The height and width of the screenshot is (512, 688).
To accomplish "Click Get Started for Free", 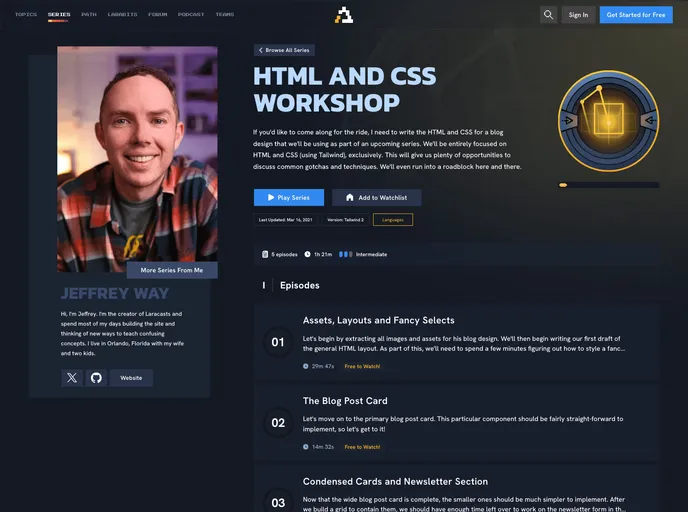I will pyautogui.click(x=636, y=14).
